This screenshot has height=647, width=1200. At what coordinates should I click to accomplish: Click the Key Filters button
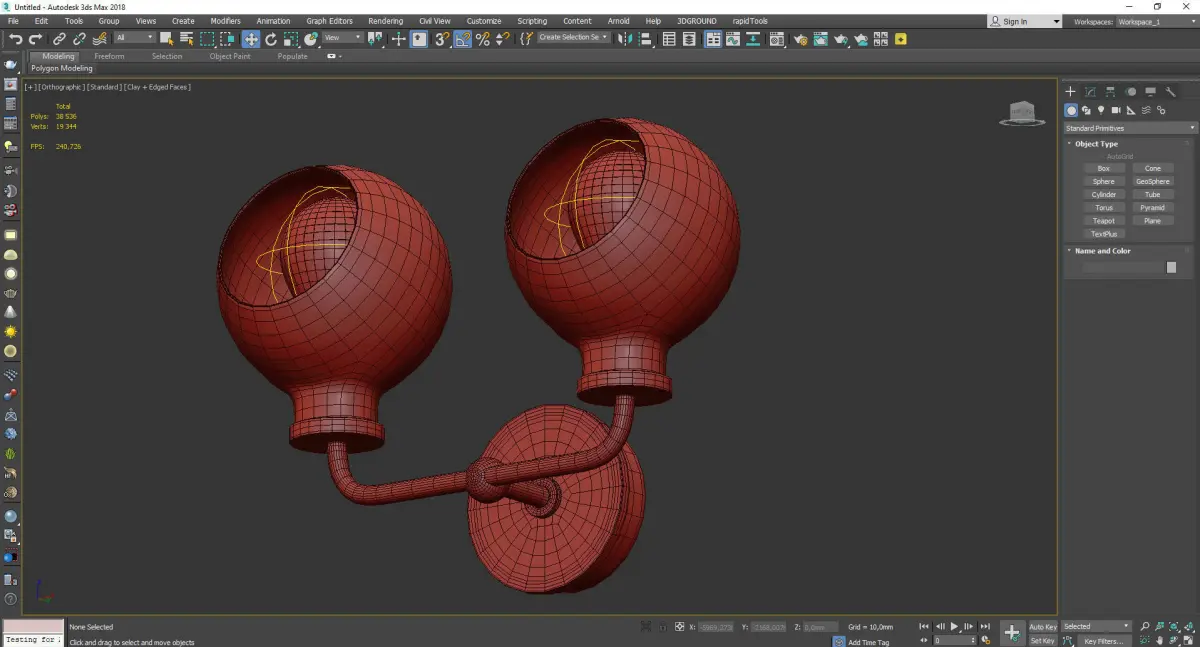coord(1103,641)
